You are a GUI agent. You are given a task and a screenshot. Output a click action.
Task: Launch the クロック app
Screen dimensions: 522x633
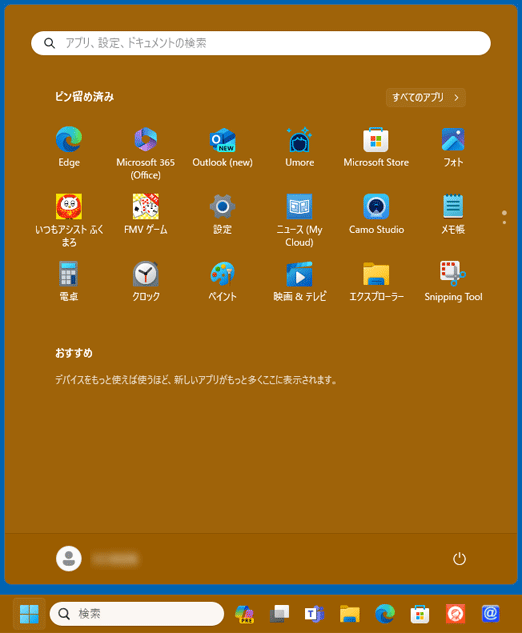tap(145, 281)
